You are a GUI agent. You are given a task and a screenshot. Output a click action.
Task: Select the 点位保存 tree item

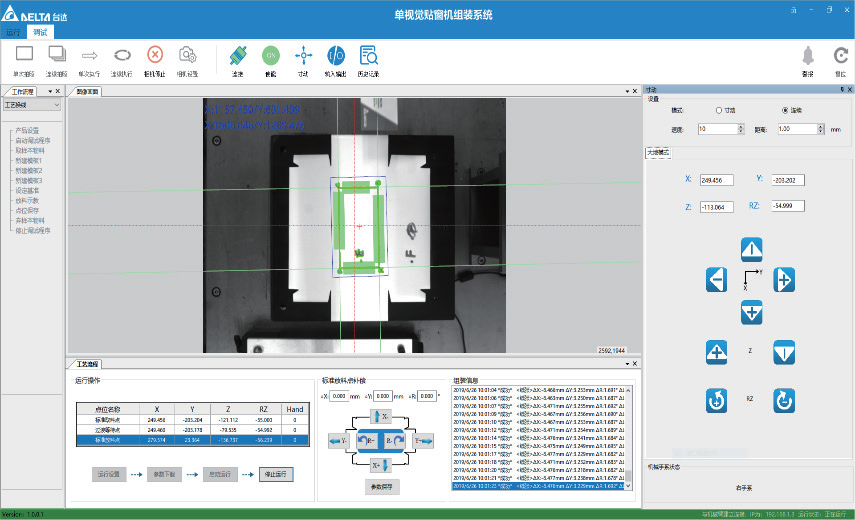click(x=27, y=210)
